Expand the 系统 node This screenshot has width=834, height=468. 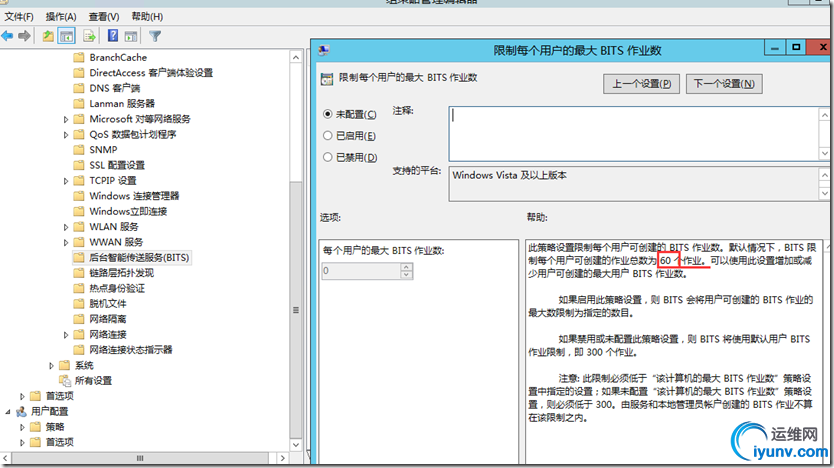[x=51, y=366]
